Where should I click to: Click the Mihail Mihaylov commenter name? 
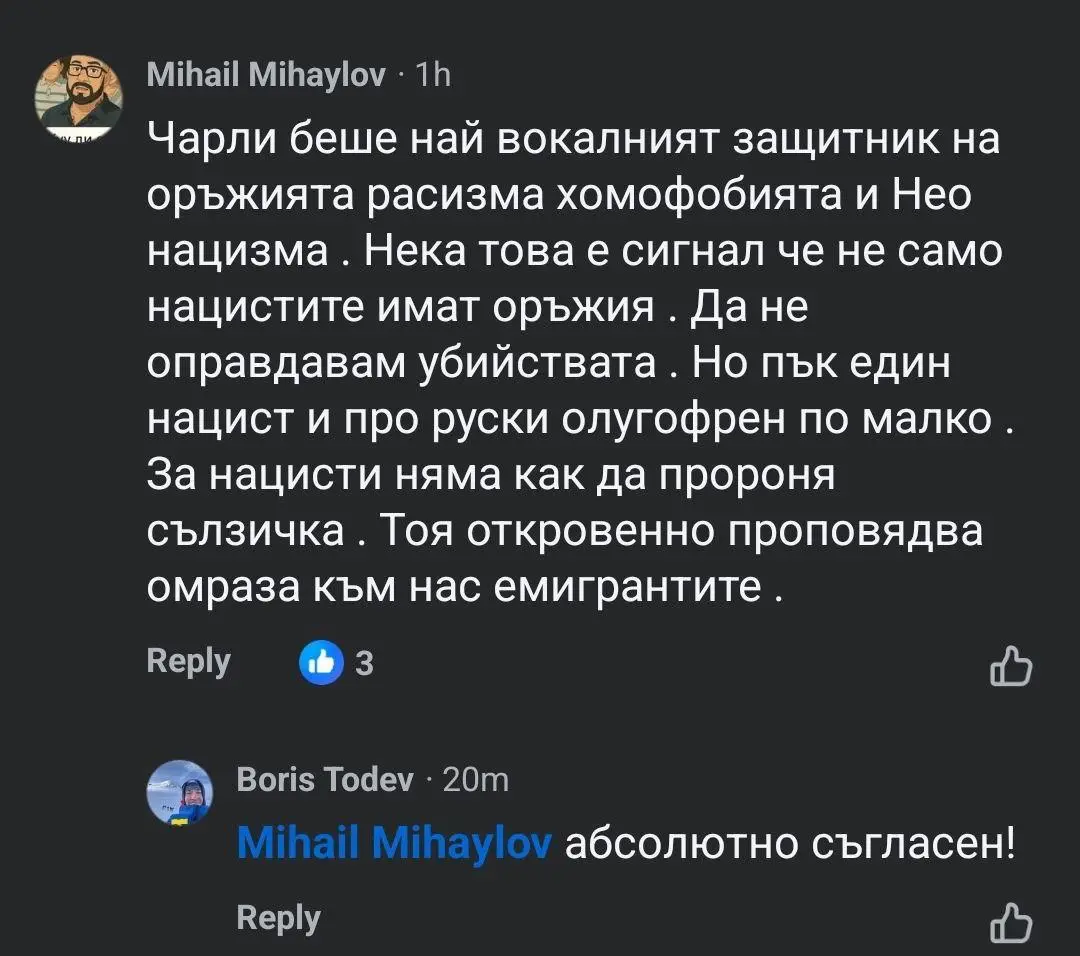point(265,75)
